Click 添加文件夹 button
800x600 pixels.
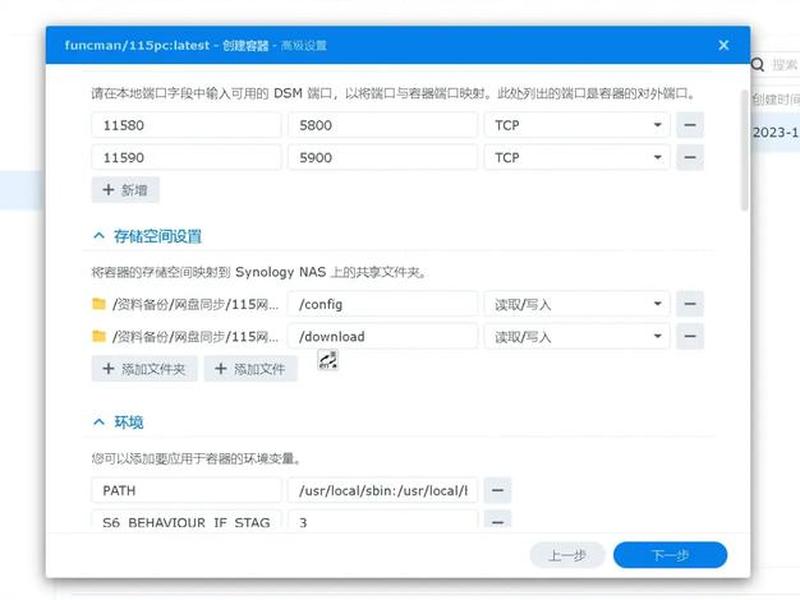pyautogui.click(x=144, y=368)
